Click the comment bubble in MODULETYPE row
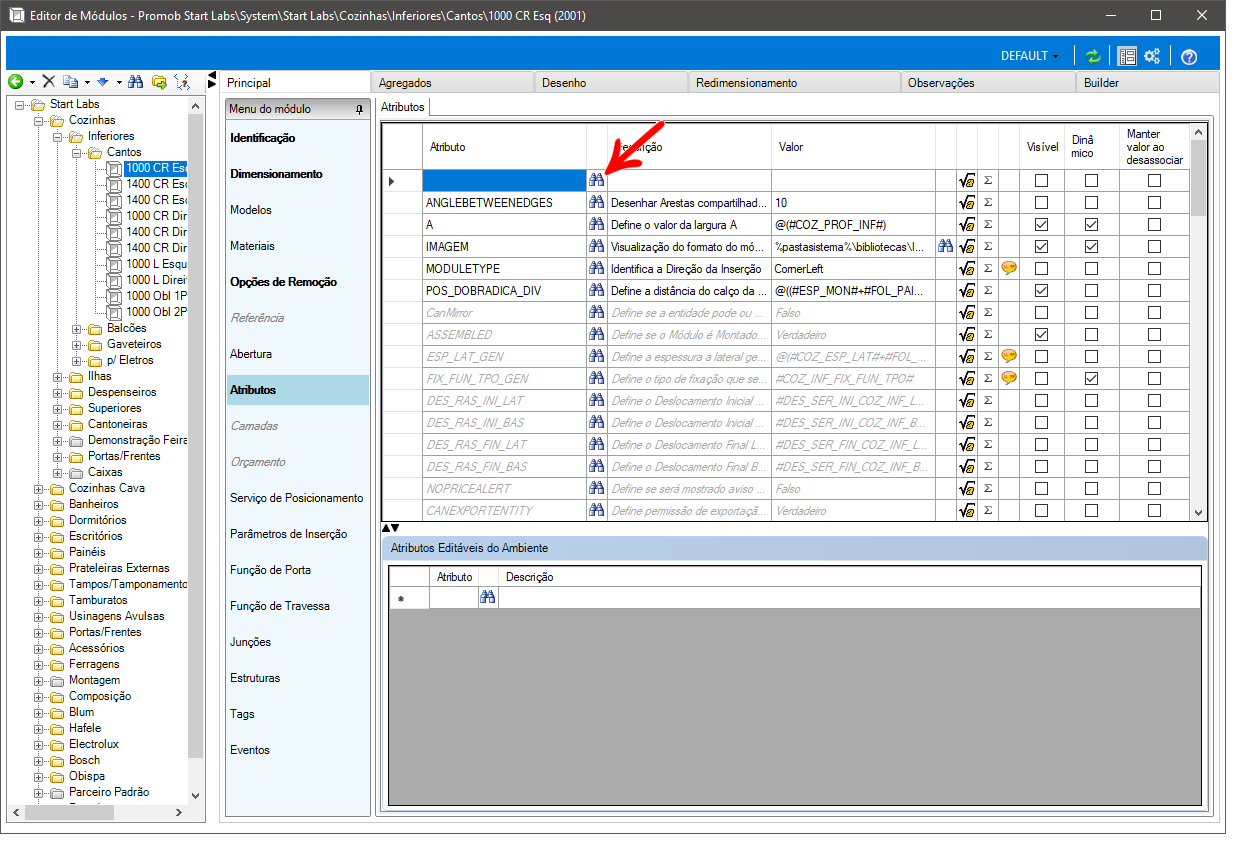Image resolution: width=1234 pixels, height=841 pixels. [x=1009, y=268]
